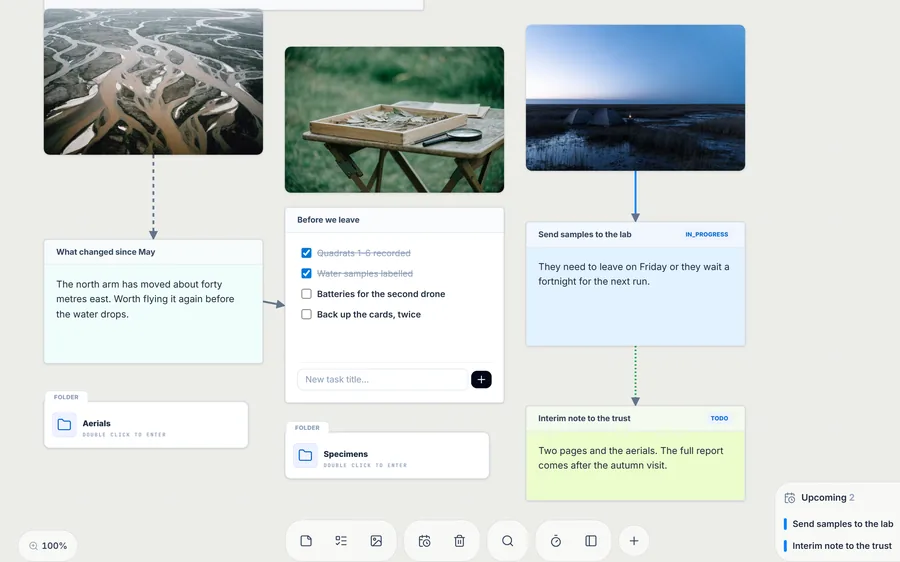
Task: Check Batteries for the second drone
Action: [x=307, y=294]
